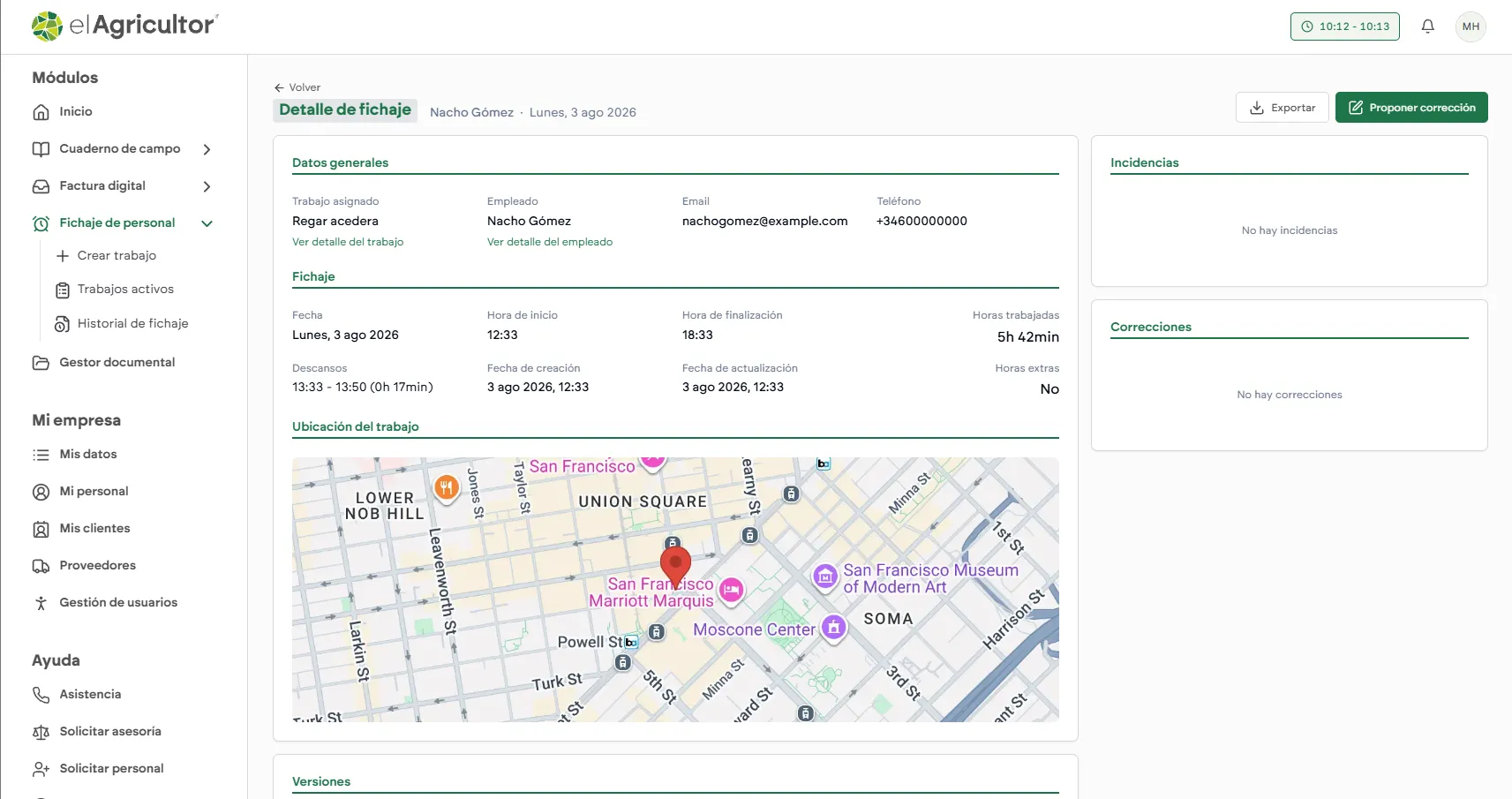Click the break time 13:33 - 13:50
The image size is (1512, 799).
coord(363,387)
